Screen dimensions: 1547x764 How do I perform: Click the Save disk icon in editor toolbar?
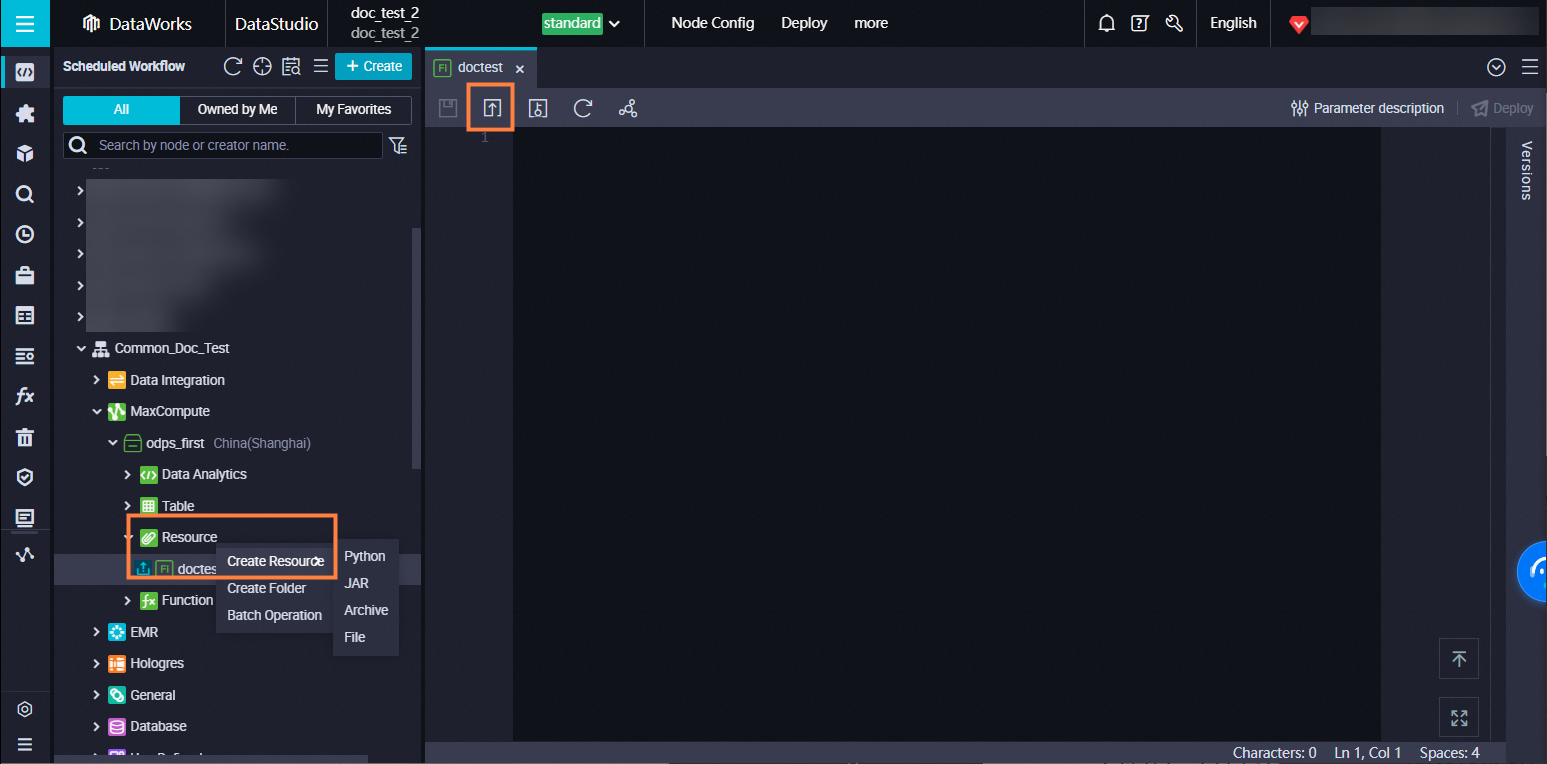[448, 108]
